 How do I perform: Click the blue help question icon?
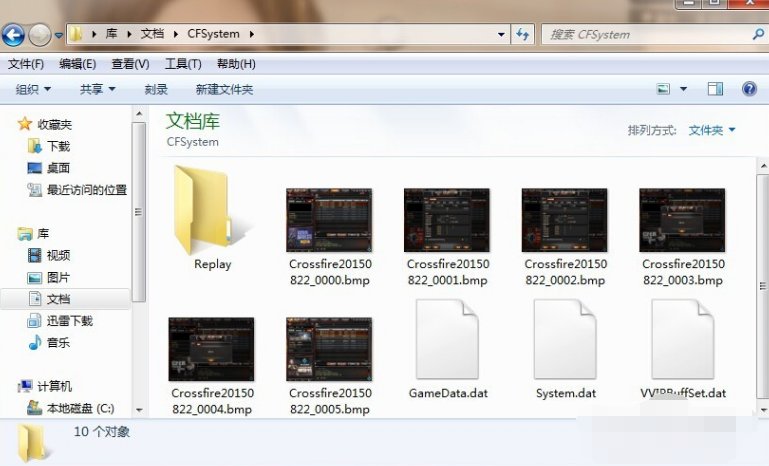pos(749,89)
